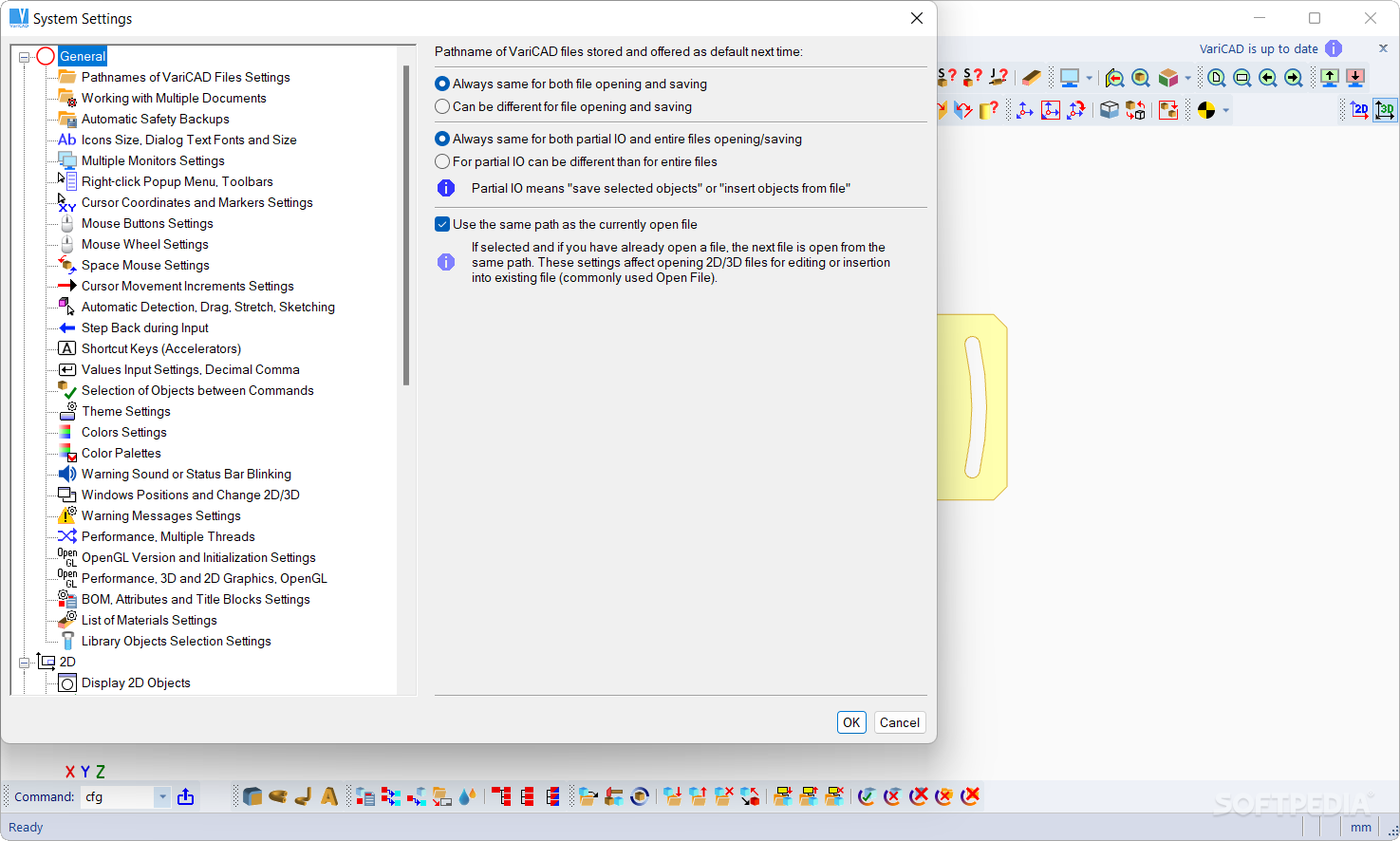The height and width of the screenshot is (841, 1400).
Task: Select Mouse Wheel Settings entry
Action: (x=144, y=244)
